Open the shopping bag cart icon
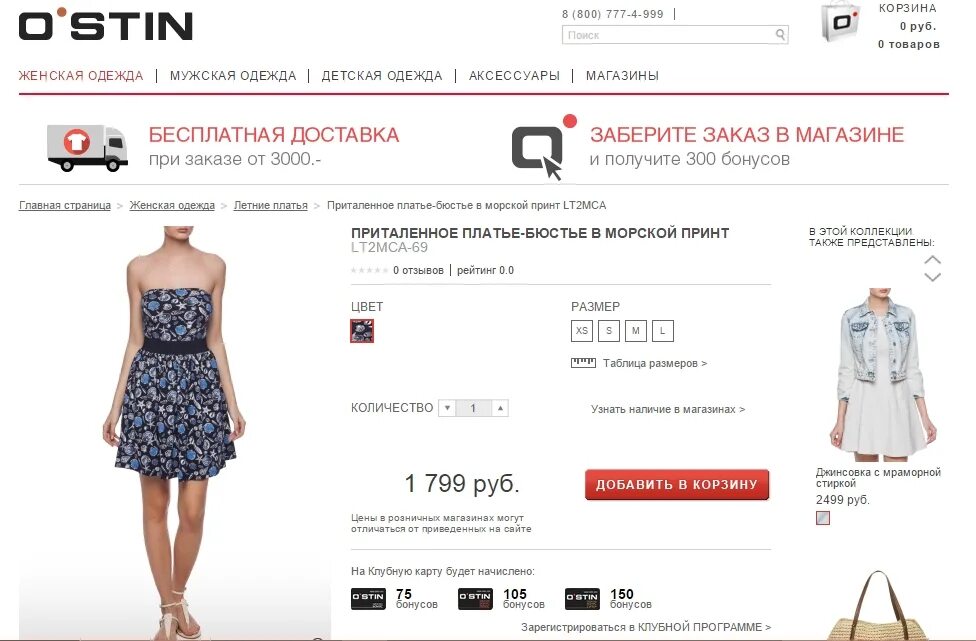Screen dimensions: 976x641 point(840,22)
